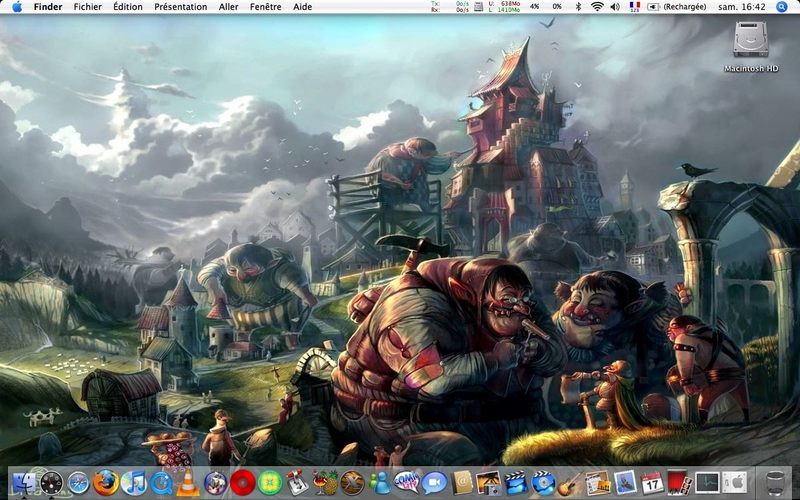Open Photo Booth from dock
The height and width of the screenshot is (500, 800).
pos(679,483)
